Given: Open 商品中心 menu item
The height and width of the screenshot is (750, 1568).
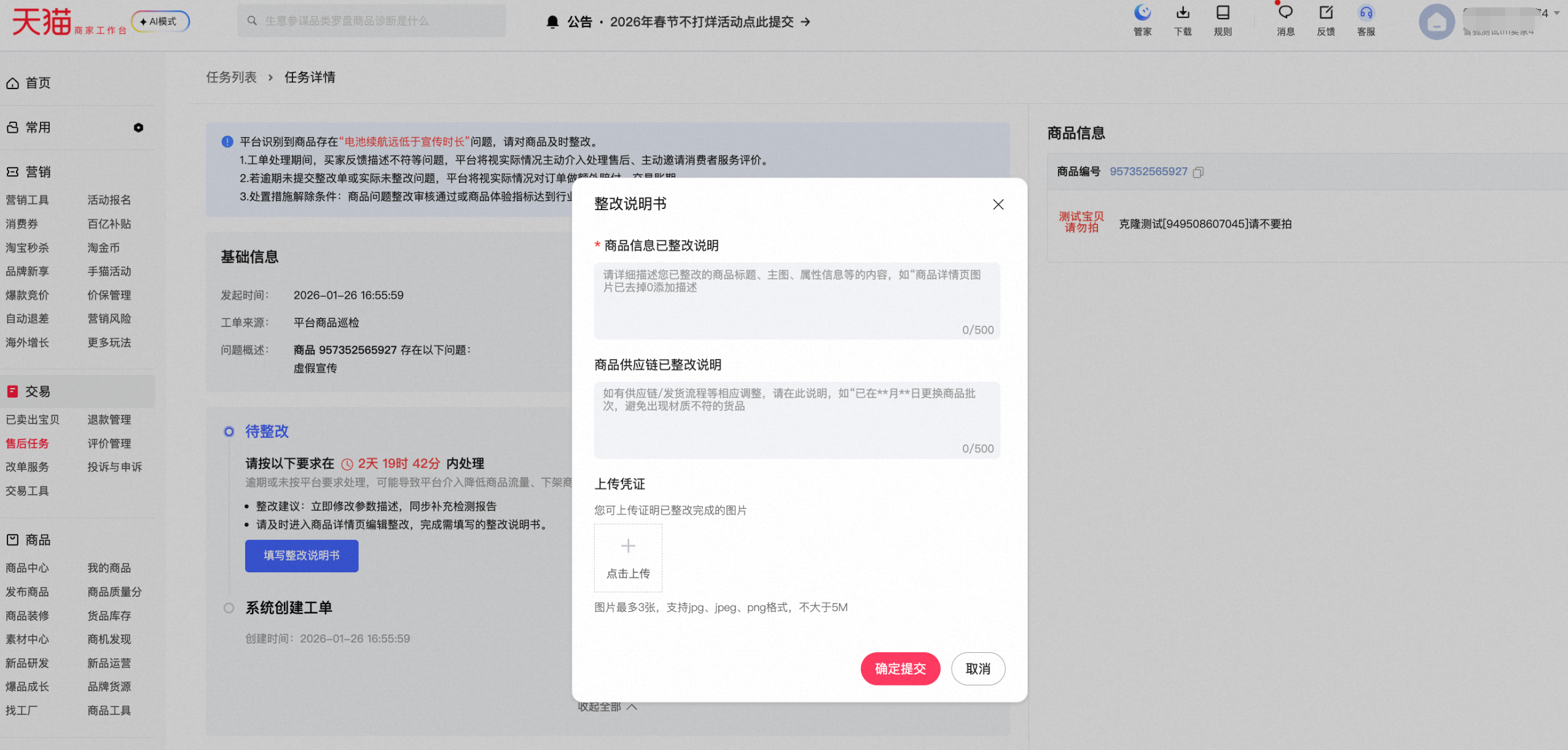Looking at the screenshot, I should [x=27, y=568].
